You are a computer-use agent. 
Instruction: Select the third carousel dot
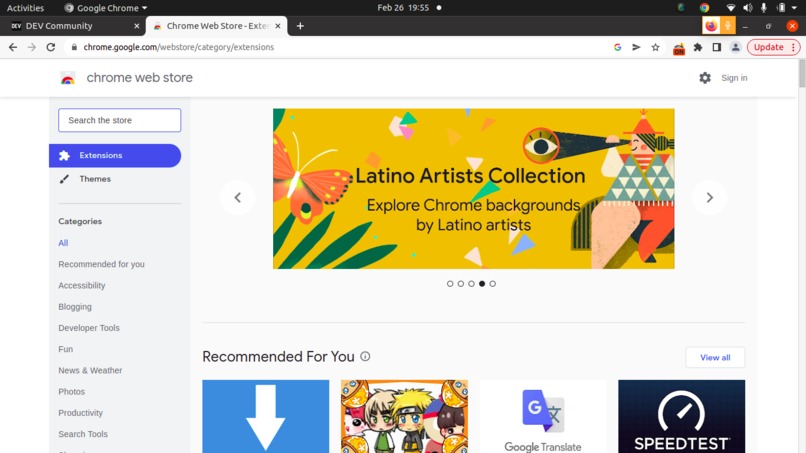click(x=471, y=284)
